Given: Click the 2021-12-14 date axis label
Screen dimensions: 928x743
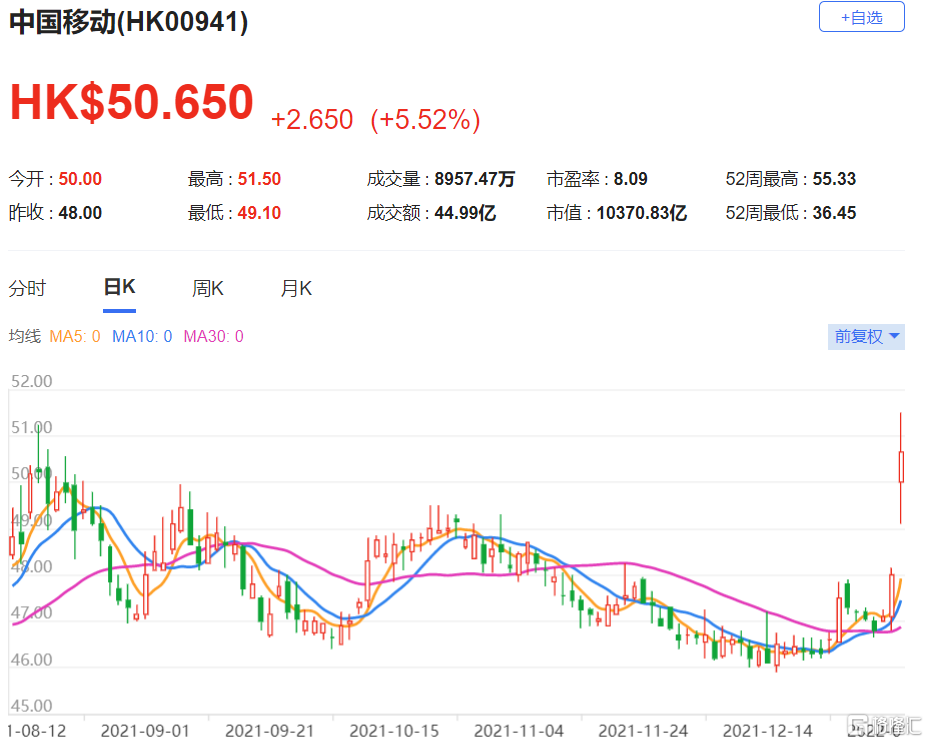Looking at the screenshot, I should pos(764,731).
